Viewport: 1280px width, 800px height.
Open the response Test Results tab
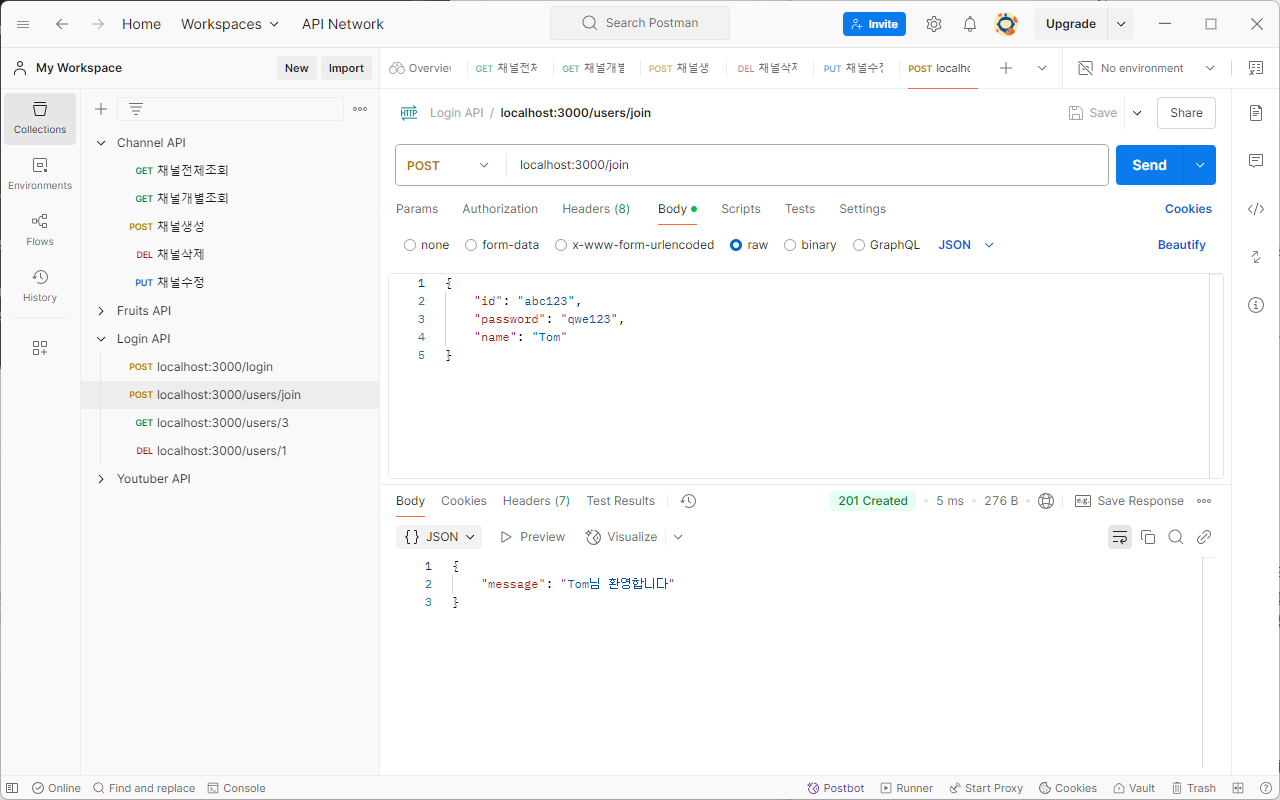click(x=621, y=501)
